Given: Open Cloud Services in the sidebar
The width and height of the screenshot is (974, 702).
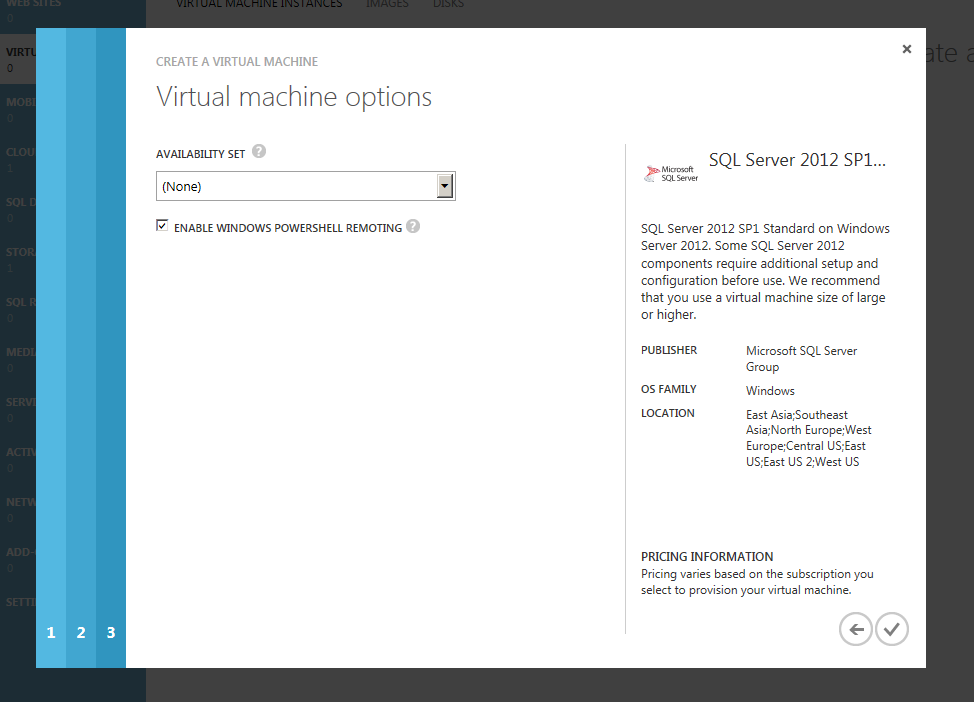Looking at the screenshot, I should (18, 153).
